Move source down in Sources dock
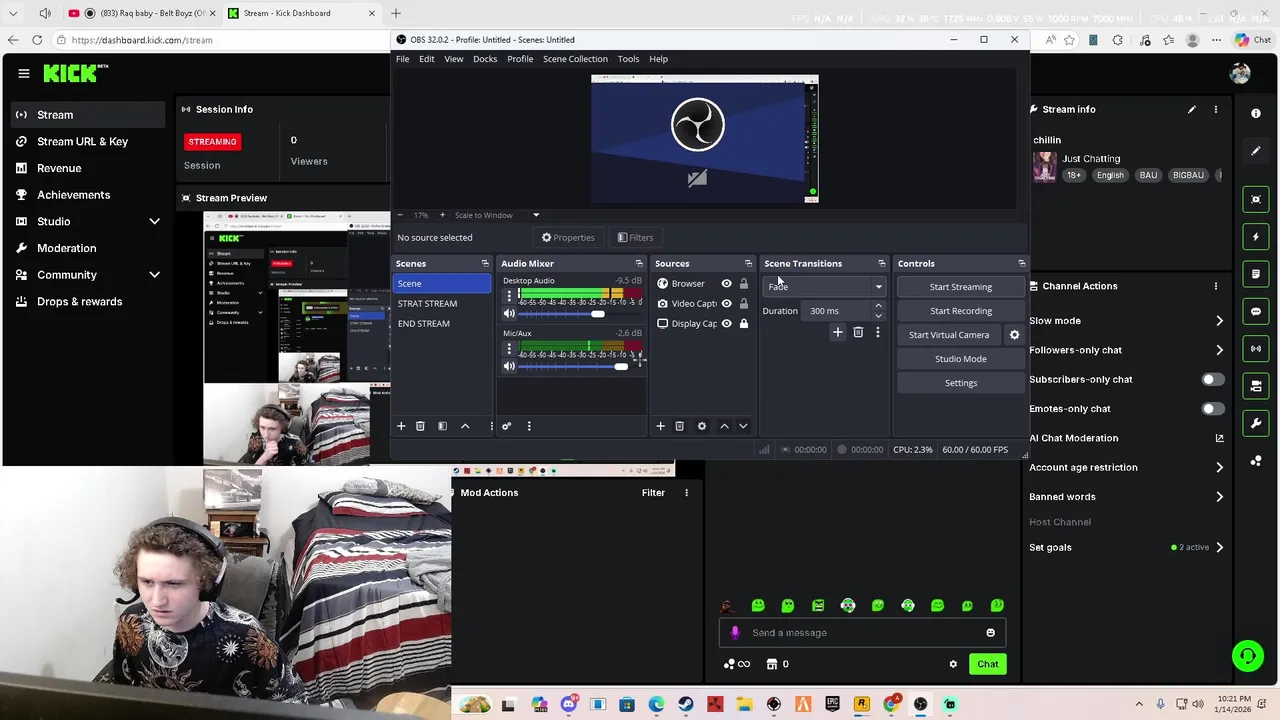This screenshot has height=720, width=1280. click(743, 426)
